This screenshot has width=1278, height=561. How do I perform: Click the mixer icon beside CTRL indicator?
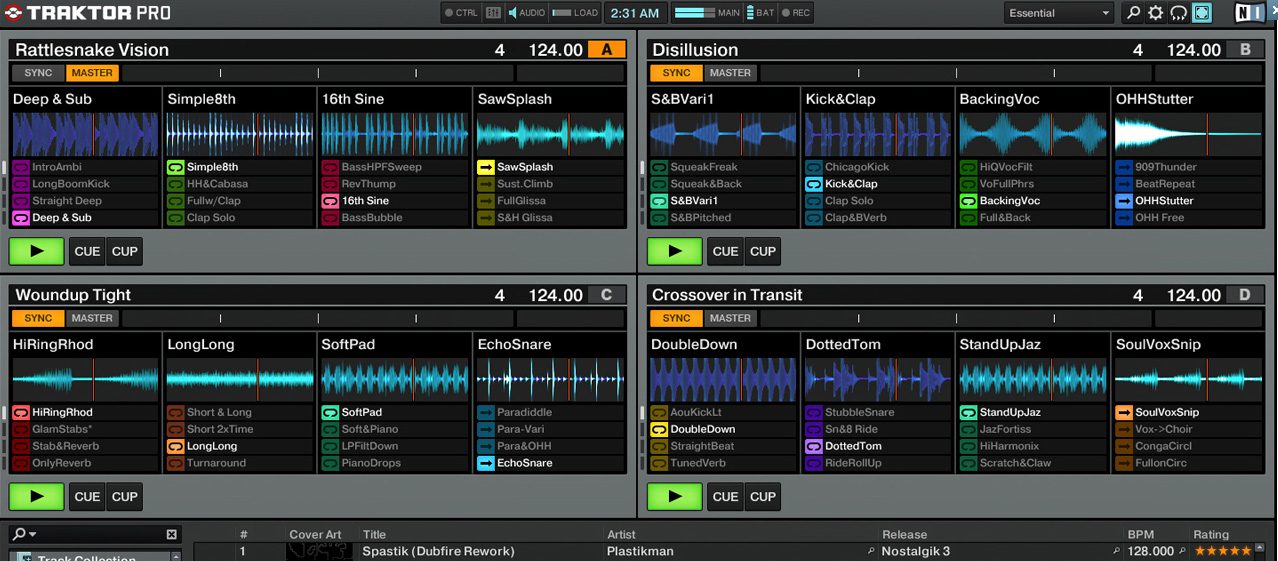[x=493, y=13]
